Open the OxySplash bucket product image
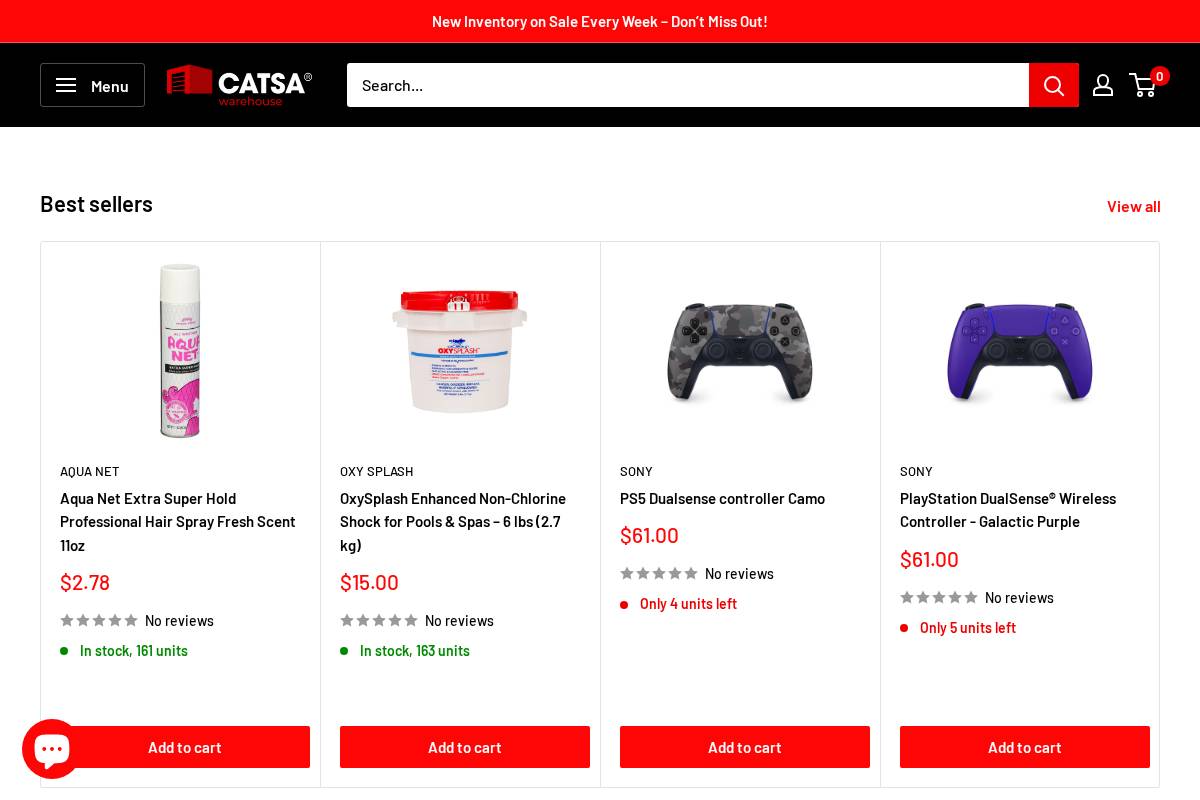The width and height of the screenshot is (1200, 800). pyautogui.click(x=460, y=351)
